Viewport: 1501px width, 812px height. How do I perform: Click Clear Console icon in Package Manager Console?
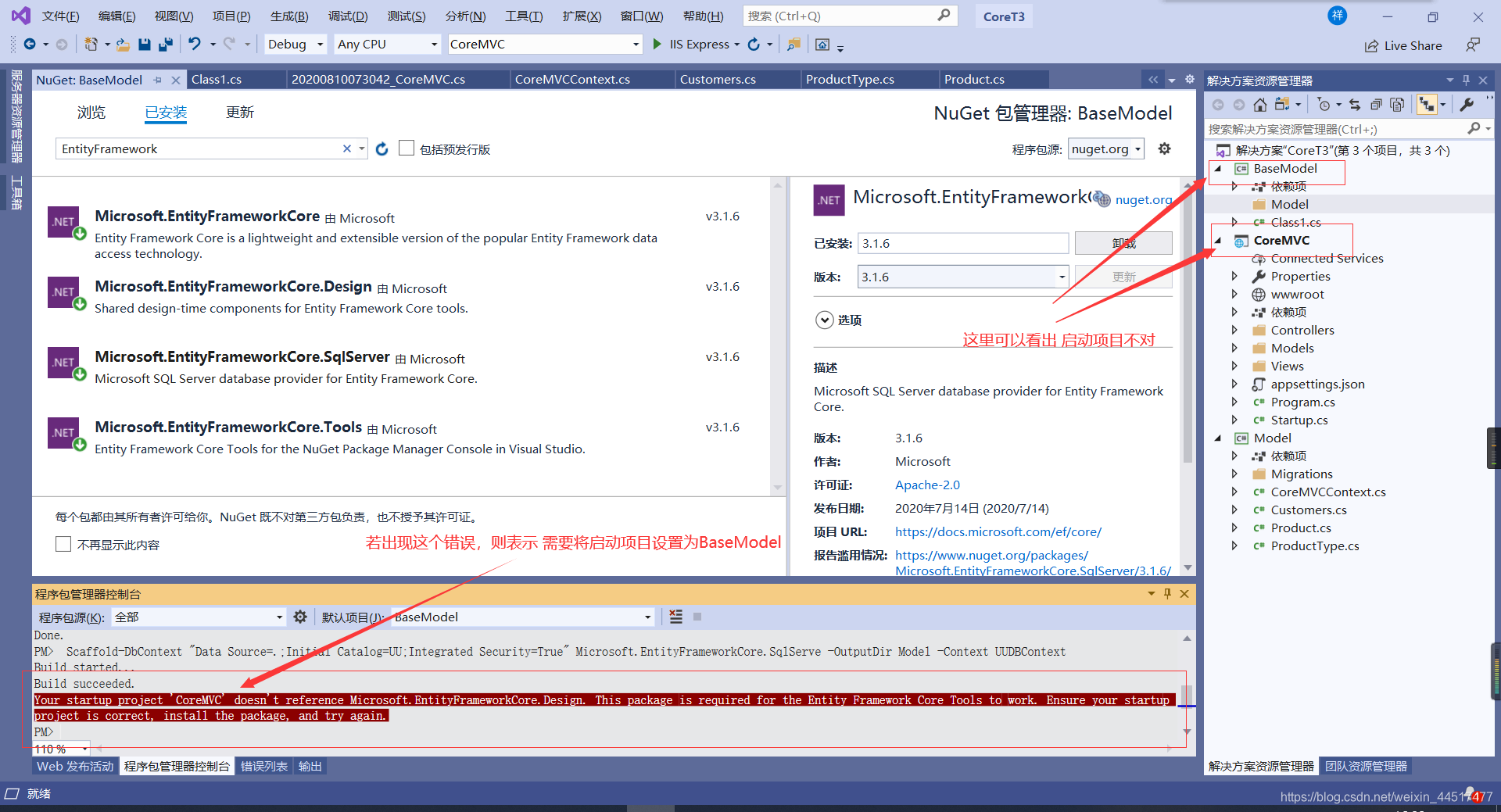[x=676, y=617]
